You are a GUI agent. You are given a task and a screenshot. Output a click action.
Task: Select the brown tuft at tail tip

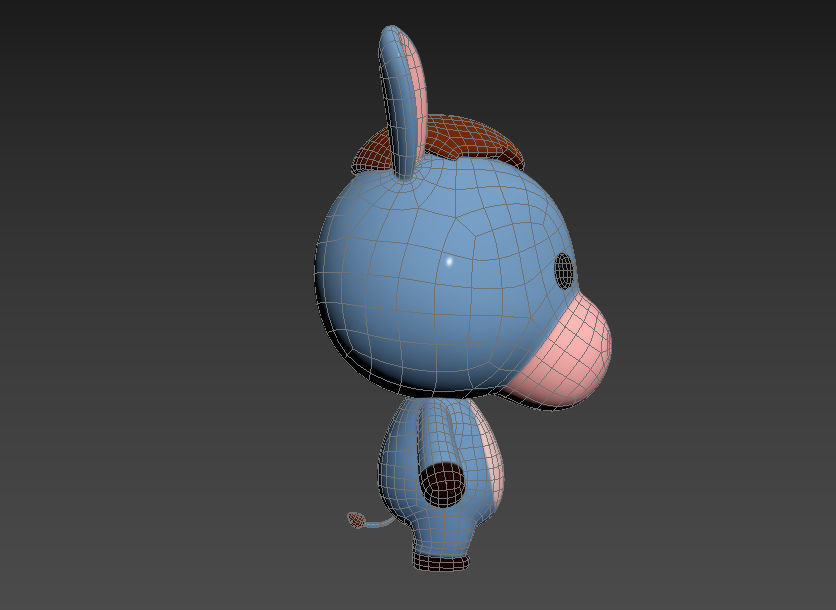coord(356,519)
